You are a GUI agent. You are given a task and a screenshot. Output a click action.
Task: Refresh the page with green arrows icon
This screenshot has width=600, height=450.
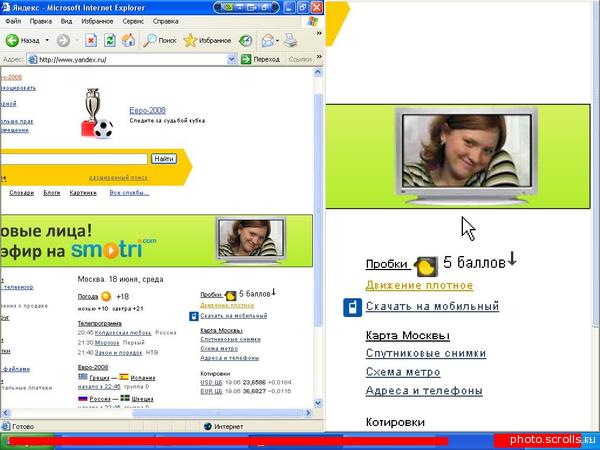pos(110,41)
